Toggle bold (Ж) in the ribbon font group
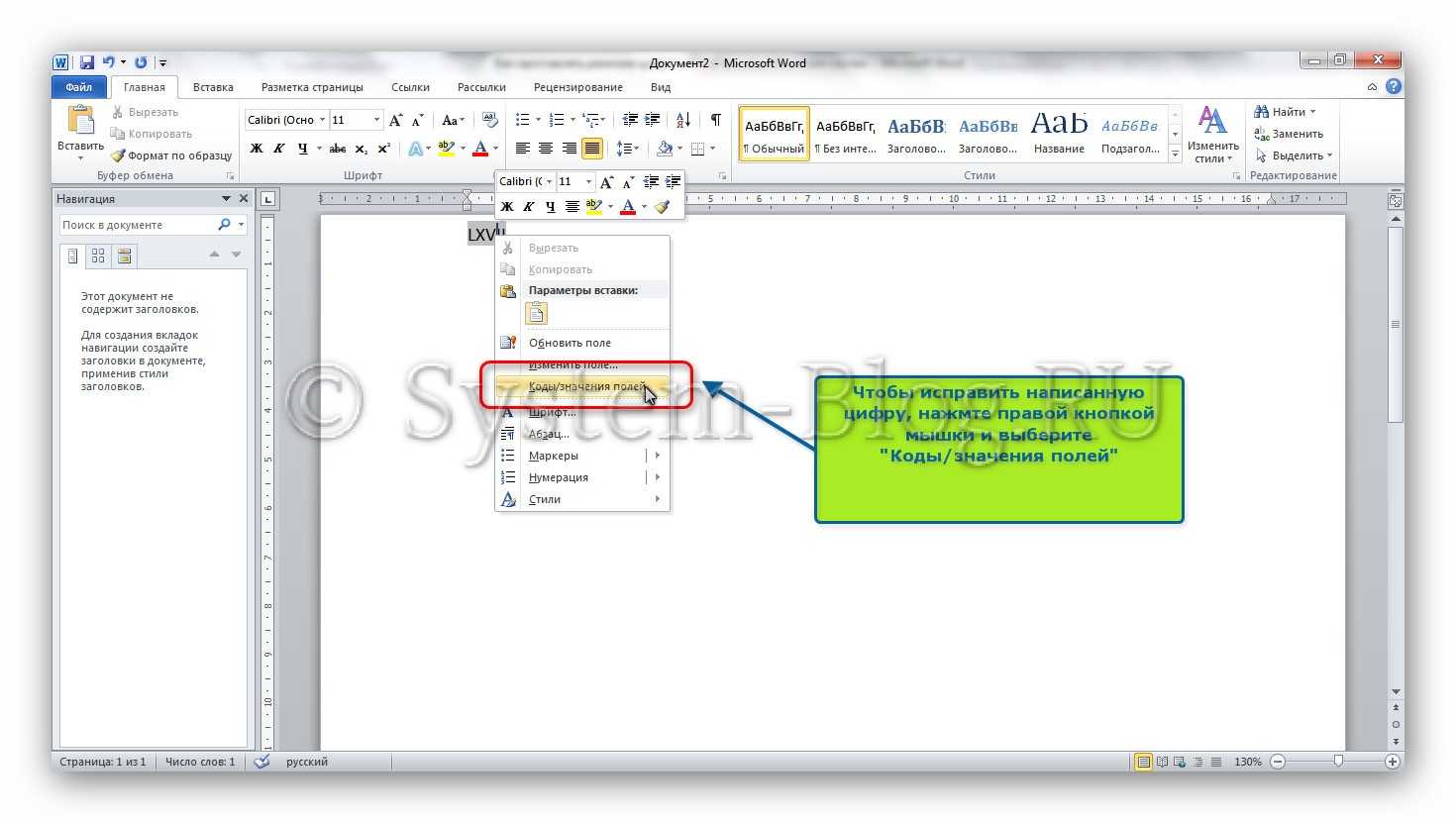 (x=257, y=149)
